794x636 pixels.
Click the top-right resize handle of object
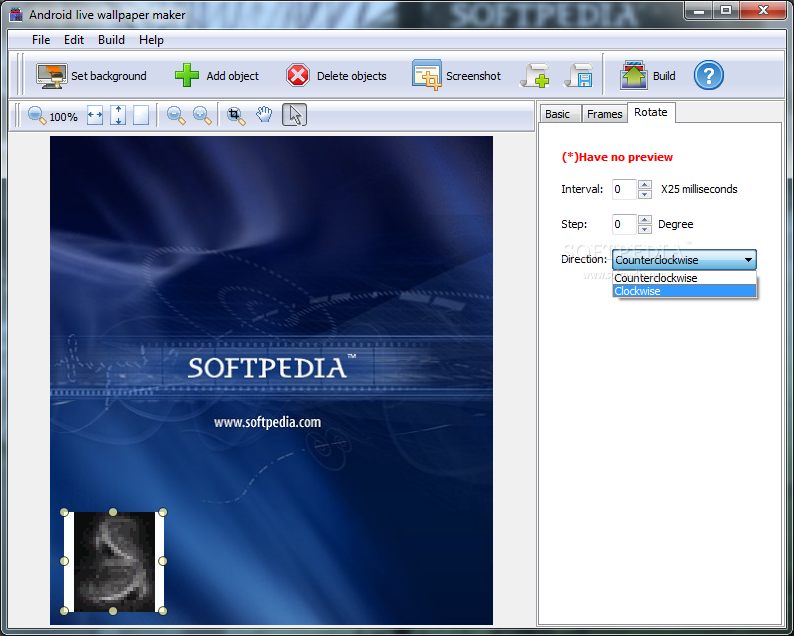coord(163,512)
